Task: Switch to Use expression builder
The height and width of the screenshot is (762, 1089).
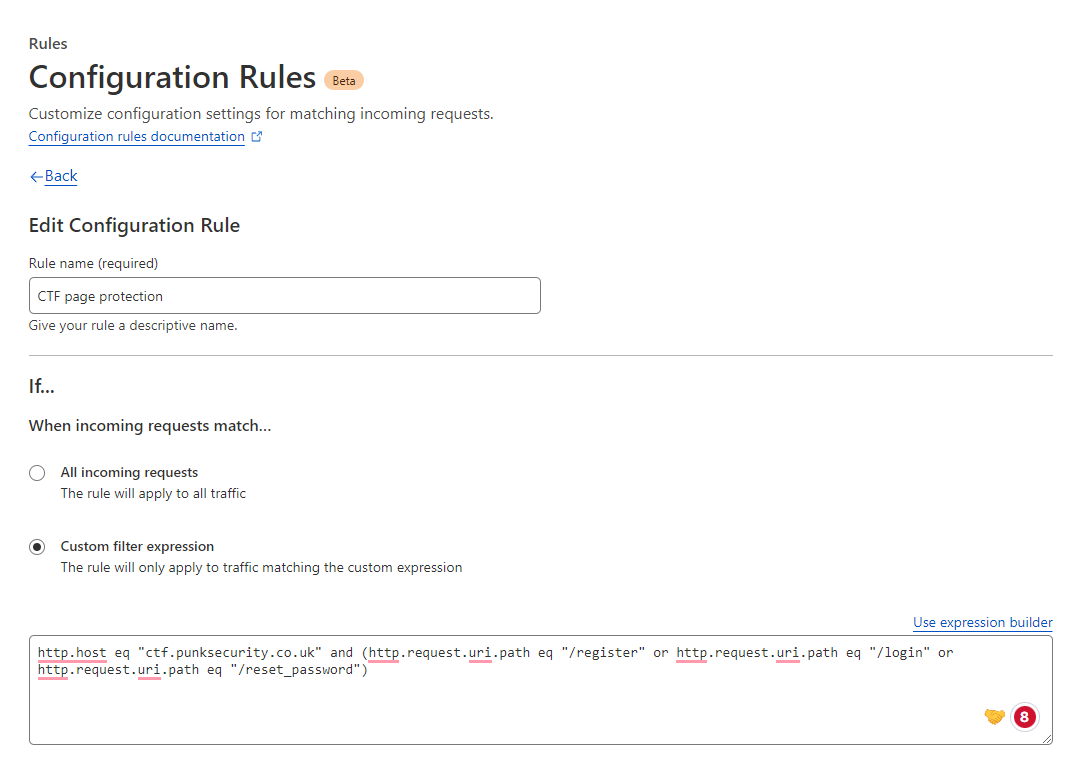Action: pyautogui.click(x=982, y=622)
